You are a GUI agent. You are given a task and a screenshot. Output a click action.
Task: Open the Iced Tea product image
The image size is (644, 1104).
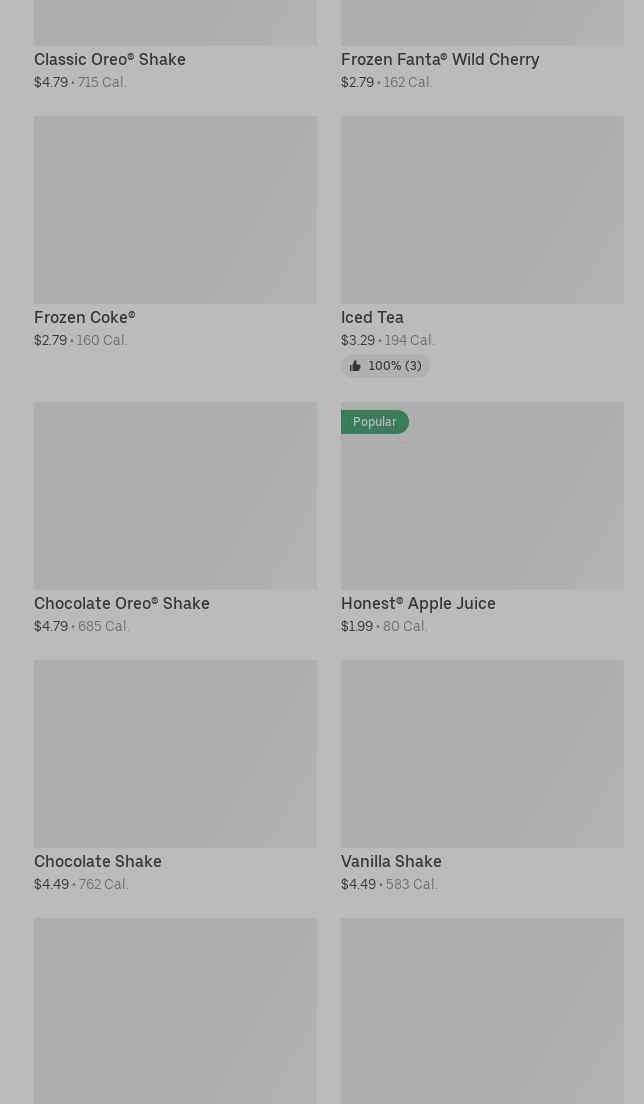click(482, 210)
